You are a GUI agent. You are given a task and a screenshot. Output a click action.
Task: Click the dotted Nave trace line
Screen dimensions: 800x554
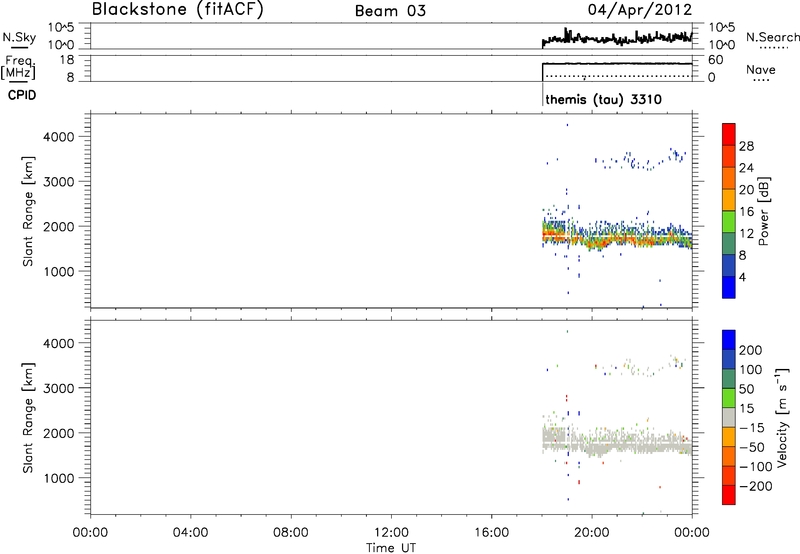(617, 77)
